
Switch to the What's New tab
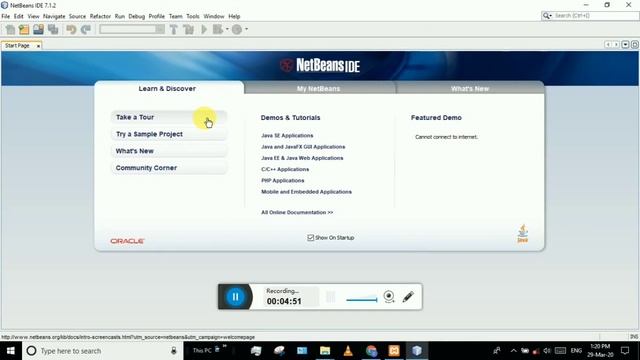(x=470, y=88)
